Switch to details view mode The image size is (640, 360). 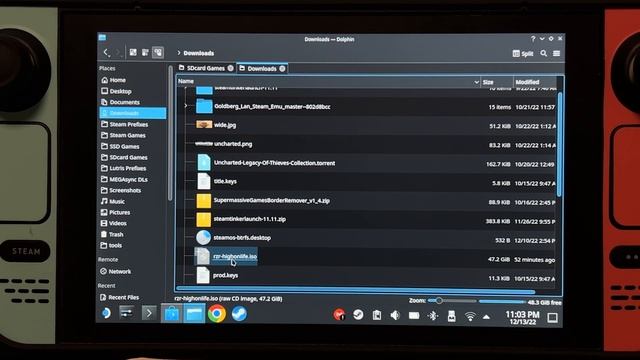tap(158, 53)
